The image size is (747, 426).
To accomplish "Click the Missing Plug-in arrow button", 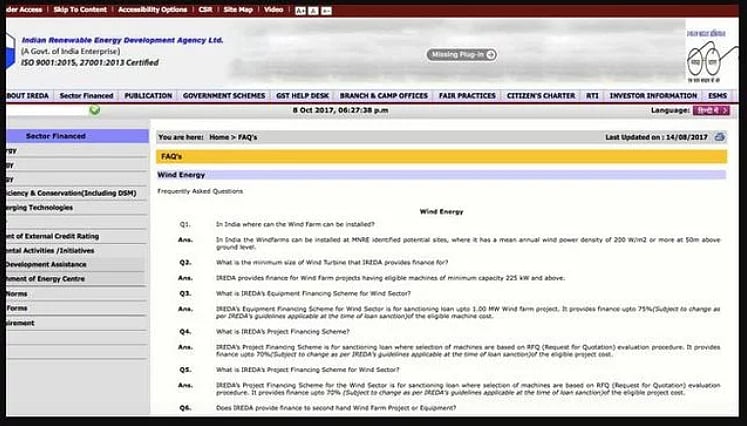I will point(461,55).
